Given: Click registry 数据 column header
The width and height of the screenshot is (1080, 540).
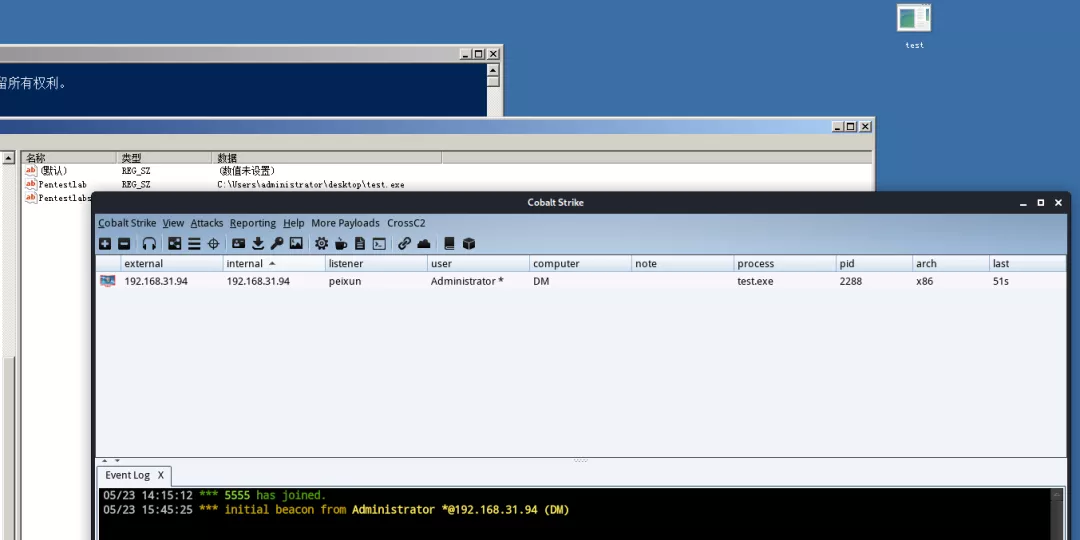Looking at the screenshot, I should (x=327, y=158).
